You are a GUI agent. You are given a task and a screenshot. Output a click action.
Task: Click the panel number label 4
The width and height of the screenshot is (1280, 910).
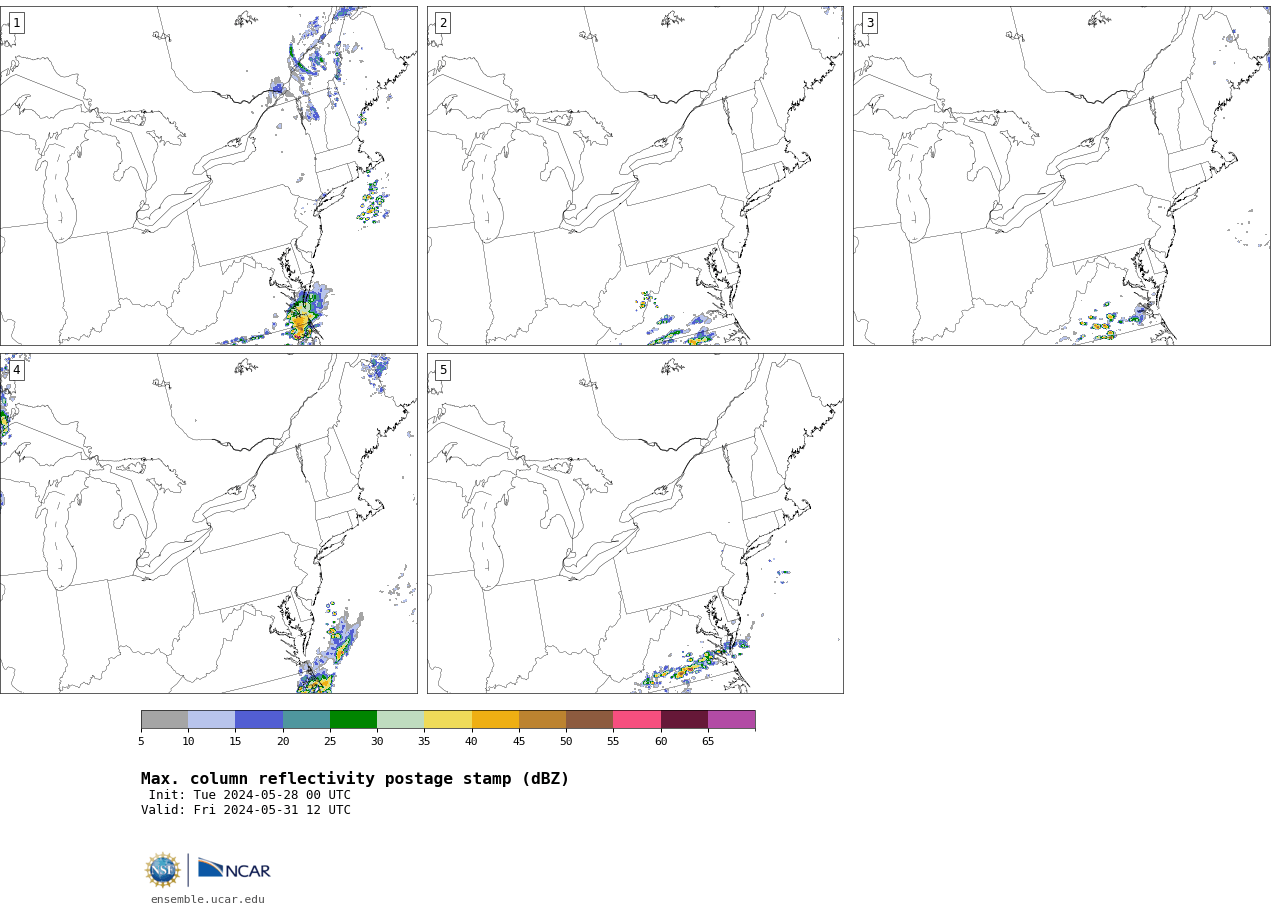coord(16,370)
